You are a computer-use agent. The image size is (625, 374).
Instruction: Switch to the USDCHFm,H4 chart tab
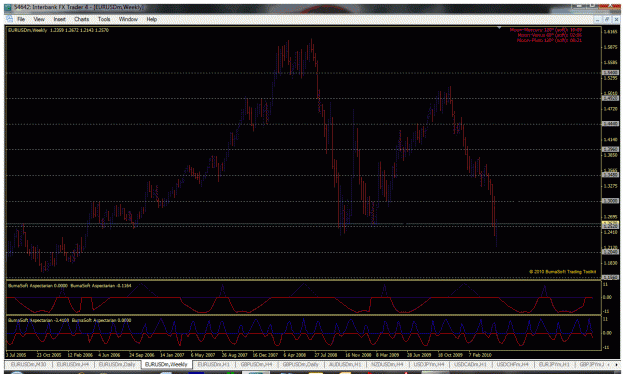click(513, 364)
